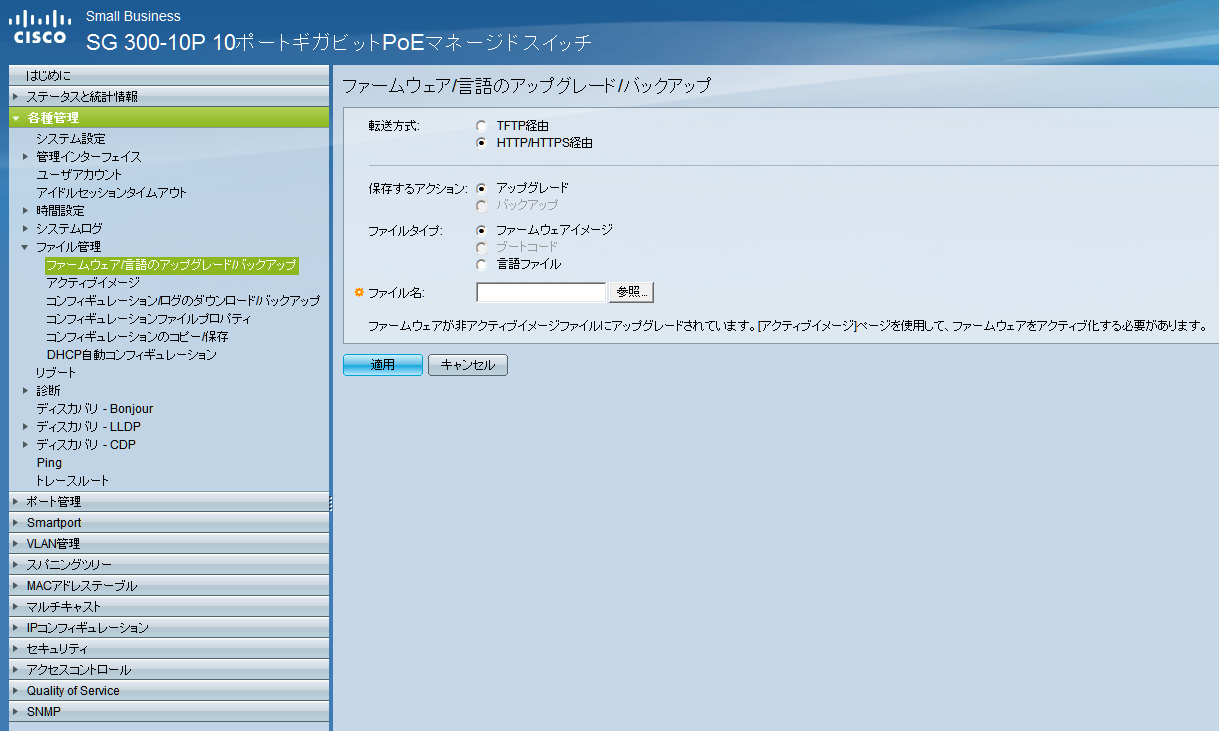Viewport: 1219px width, 731px height.
Task: Open リブート page
Action: point(56,373)
